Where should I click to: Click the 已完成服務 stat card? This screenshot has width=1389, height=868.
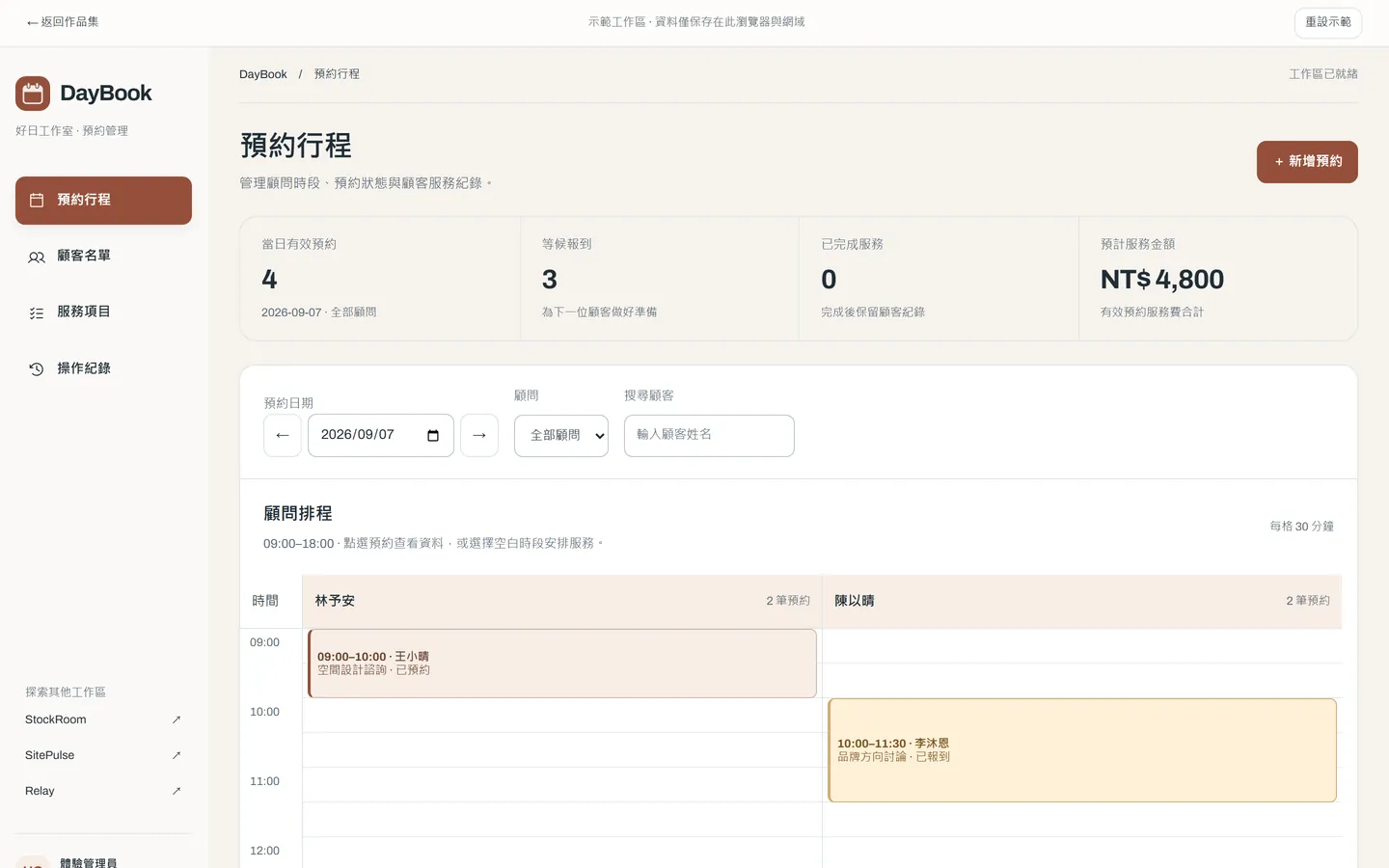[939, 279]
